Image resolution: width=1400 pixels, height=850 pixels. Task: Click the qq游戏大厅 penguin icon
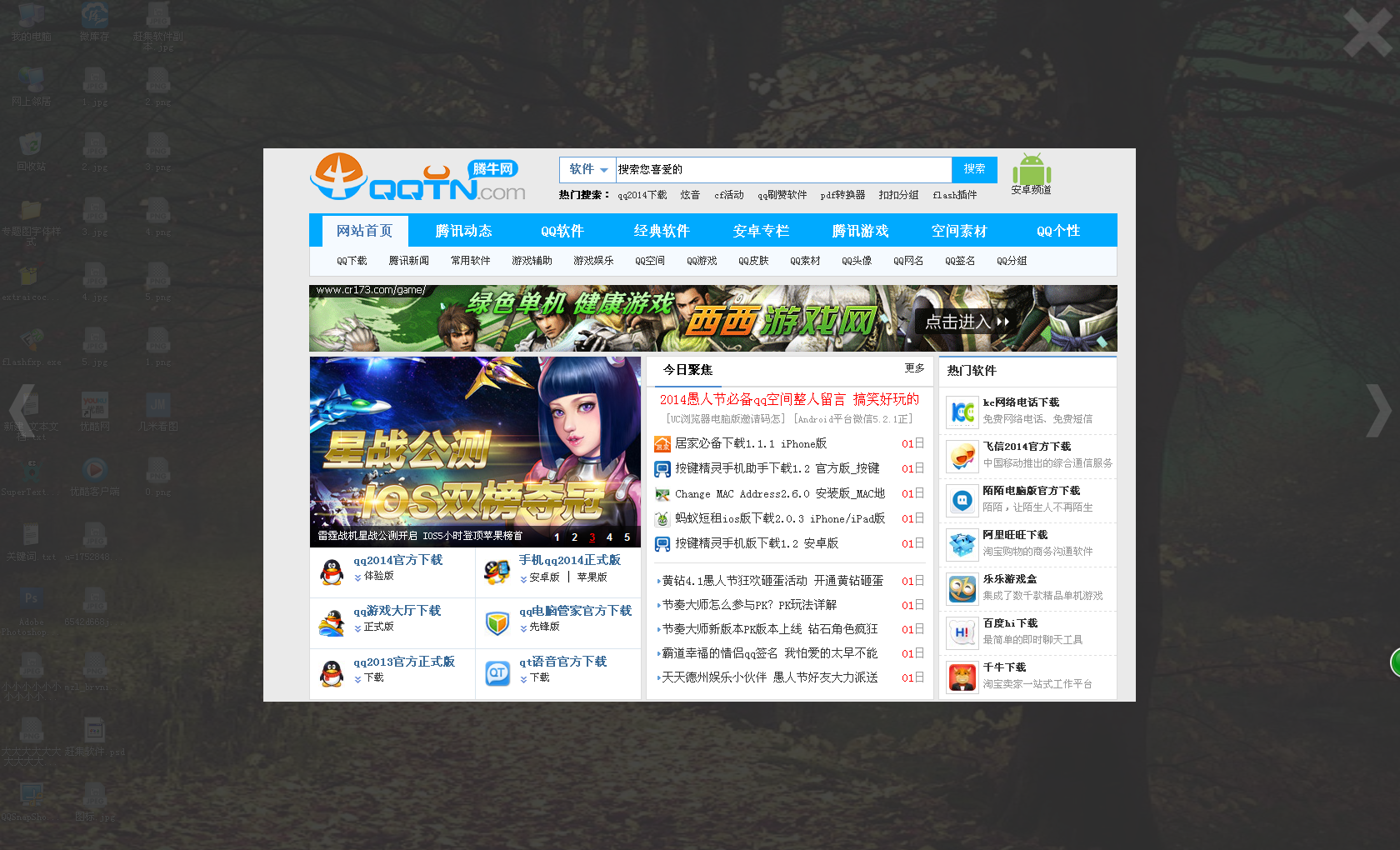point(332,622)
